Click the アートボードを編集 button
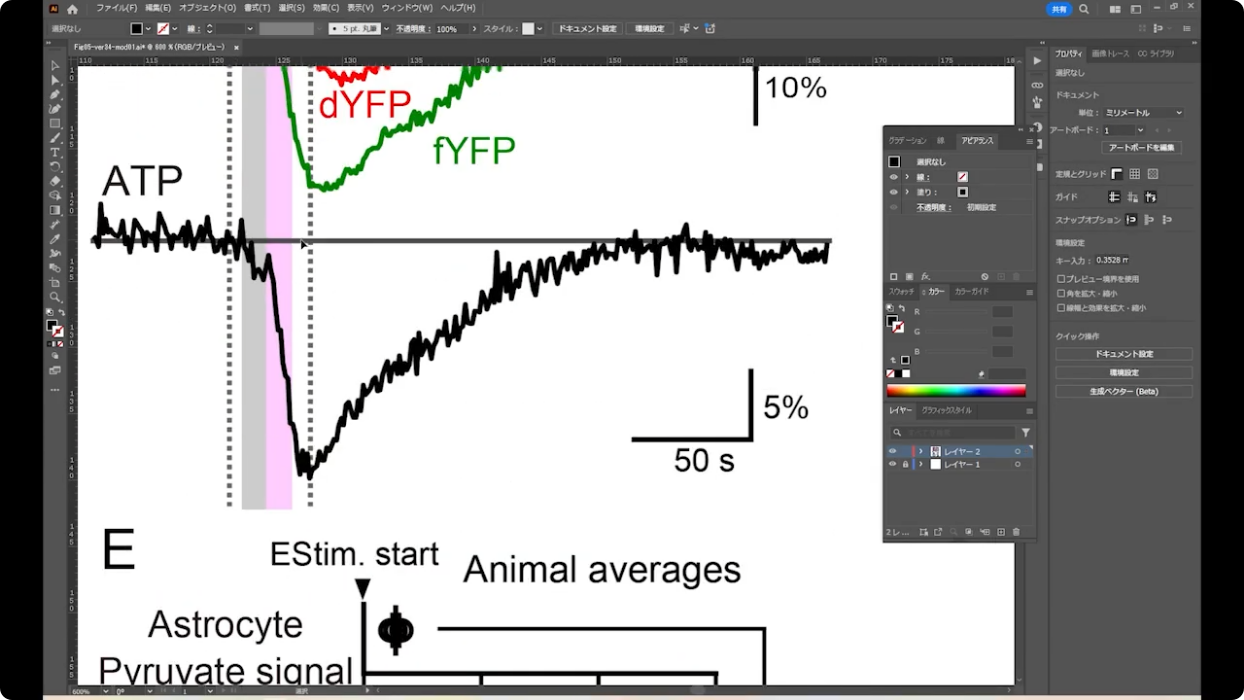This screenshot has height=700, width=1244. 1141,148
